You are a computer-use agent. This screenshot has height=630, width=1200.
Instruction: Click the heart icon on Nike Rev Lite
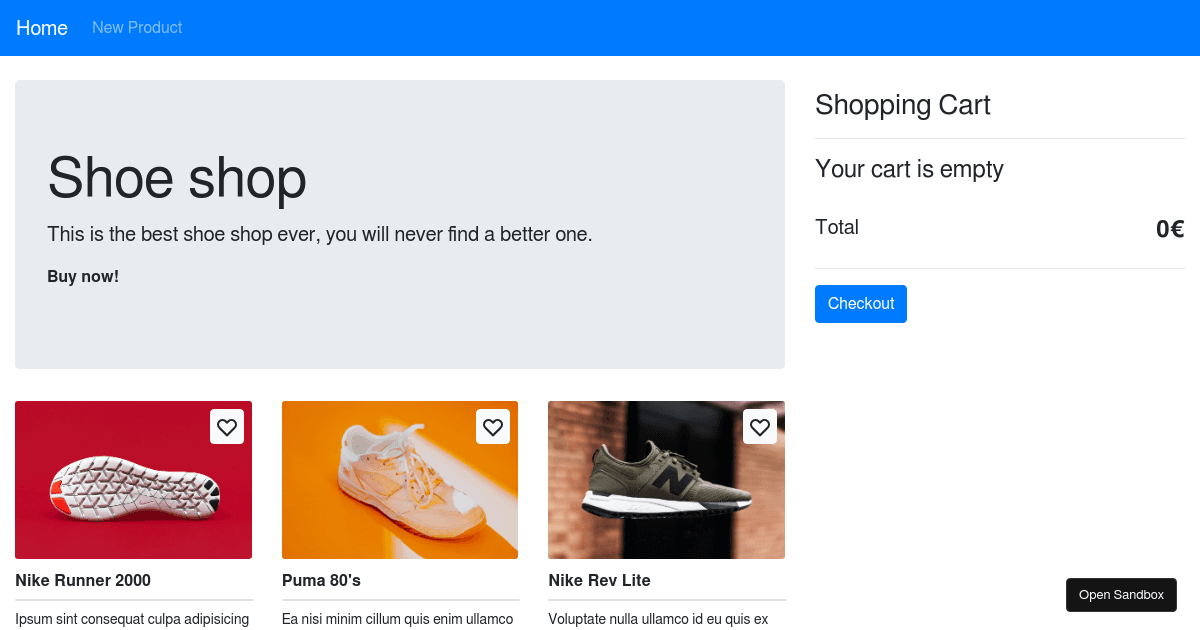click(x=760, y=427)
